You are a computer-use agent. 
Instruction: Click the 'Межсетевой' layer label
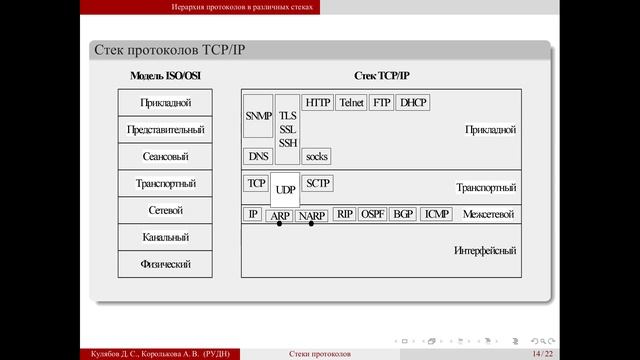[488, 214]
